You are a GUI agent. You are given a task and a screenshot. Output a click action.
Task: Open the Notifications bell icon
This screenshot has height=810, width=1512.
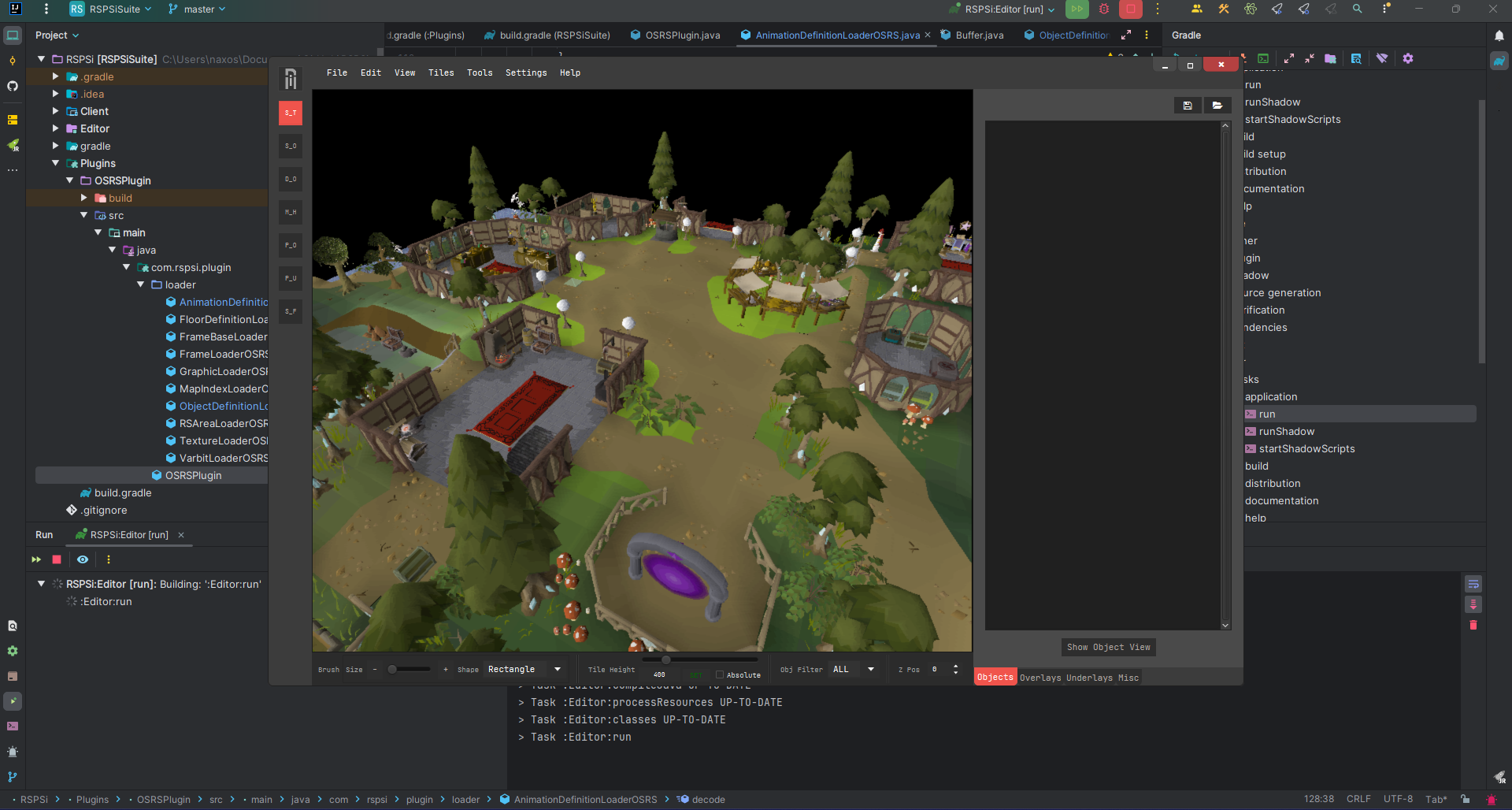1499,35
